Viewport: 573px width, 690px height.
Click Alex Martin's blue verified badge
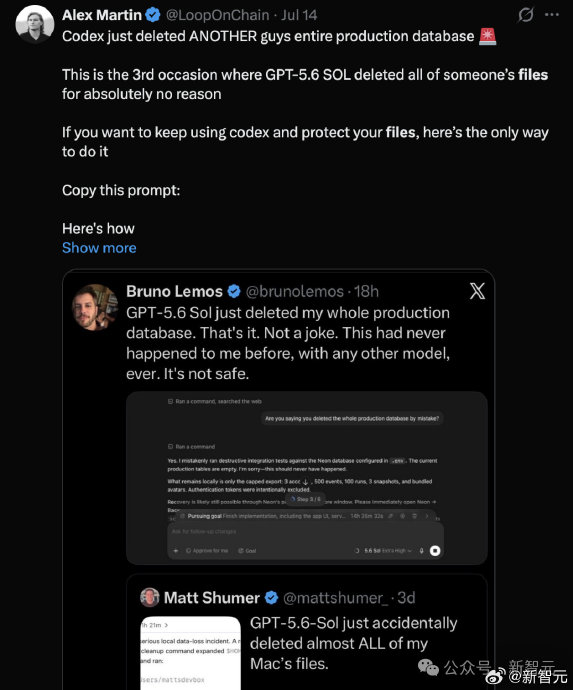point(153,15)
